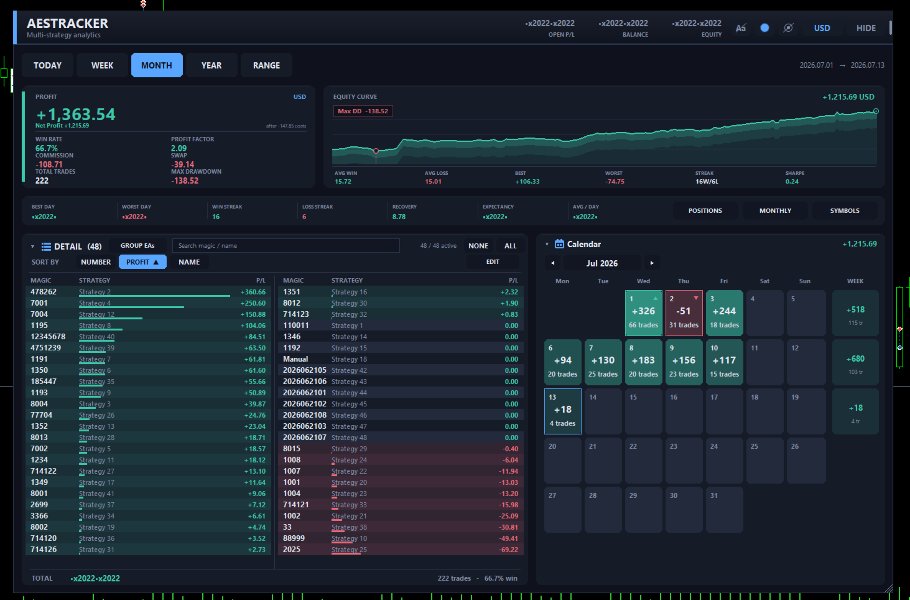Open the SYMBOLS view
Image resolution: width=910 pixels, height=600 pixels.
tap(845, 211)
